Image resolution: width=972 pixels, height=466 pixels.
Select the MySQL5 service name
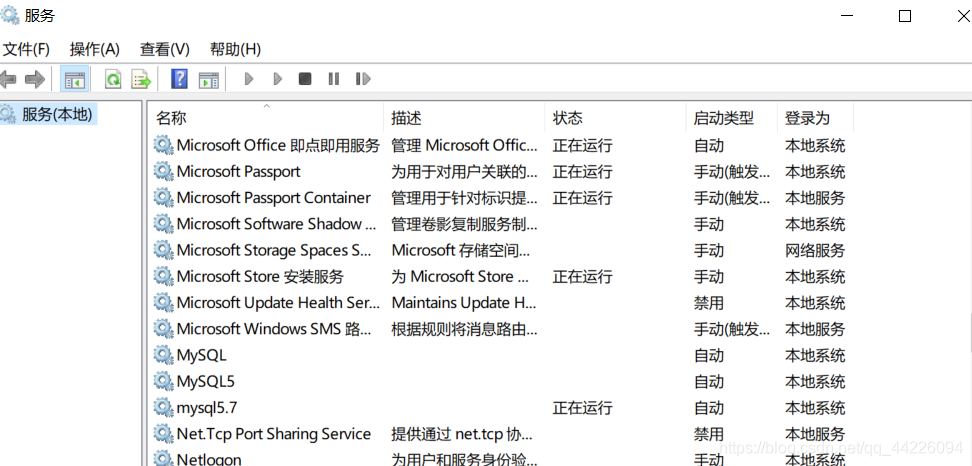tap(206, 381)
